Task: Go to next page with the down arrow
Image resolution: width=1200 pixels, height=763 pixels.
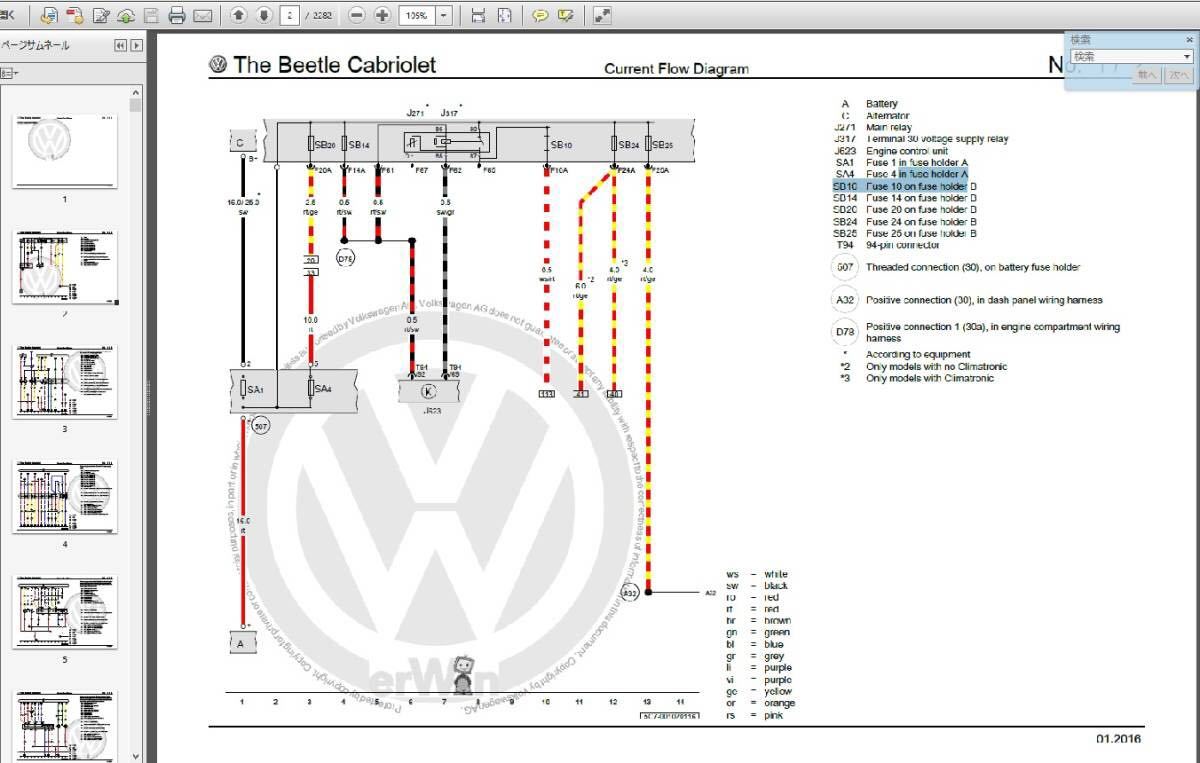Action: coord(263,15)
